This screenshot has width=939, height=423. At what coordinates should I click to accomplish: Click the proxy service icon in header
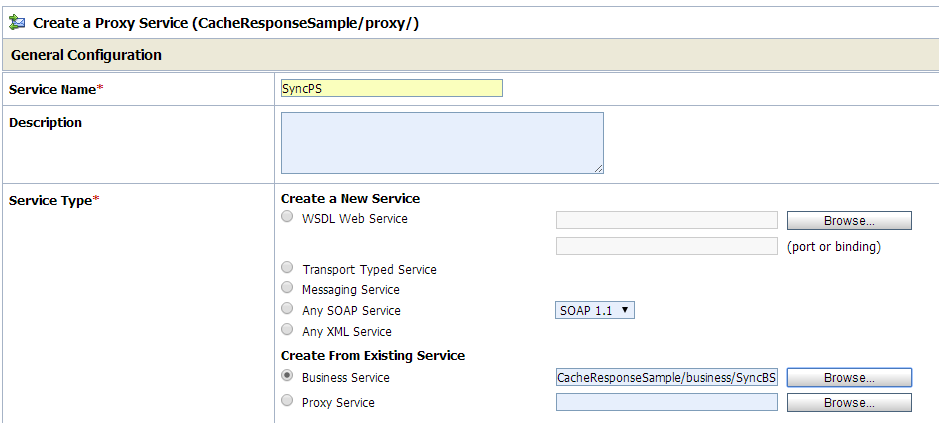pos(17,23)
